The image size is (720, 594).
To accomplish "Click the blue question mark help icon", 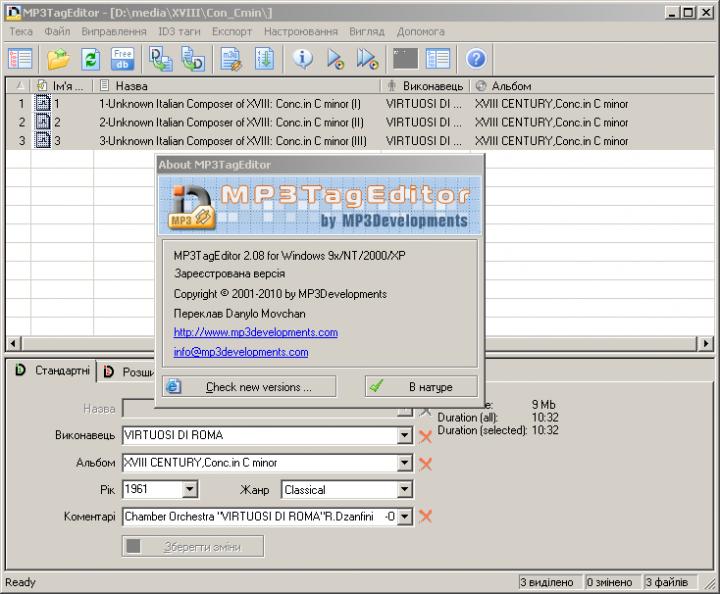I will (477, 59).
